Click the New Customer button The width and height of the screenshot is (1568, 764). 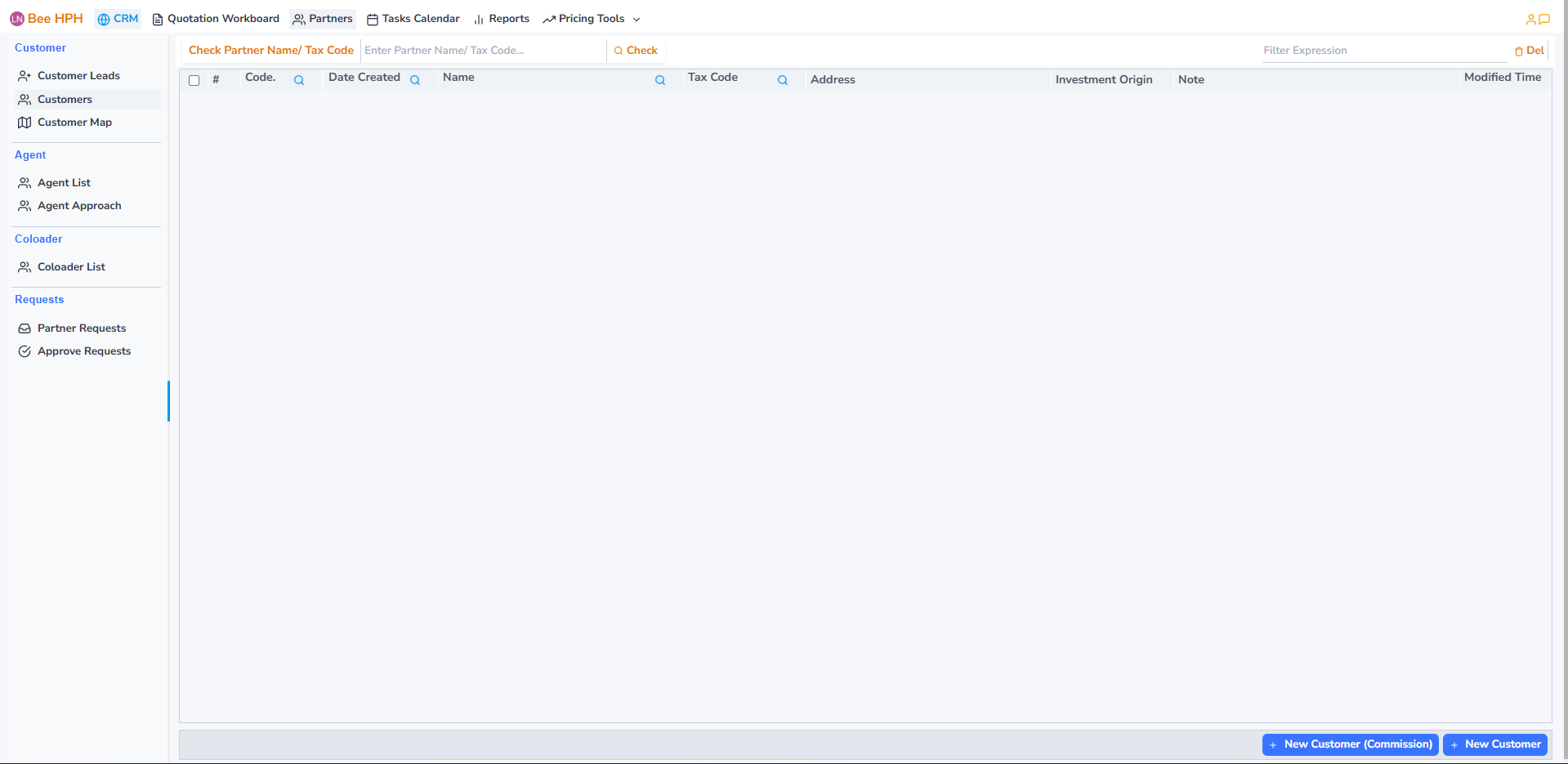pyautogui.click(x=1494, y=744)
